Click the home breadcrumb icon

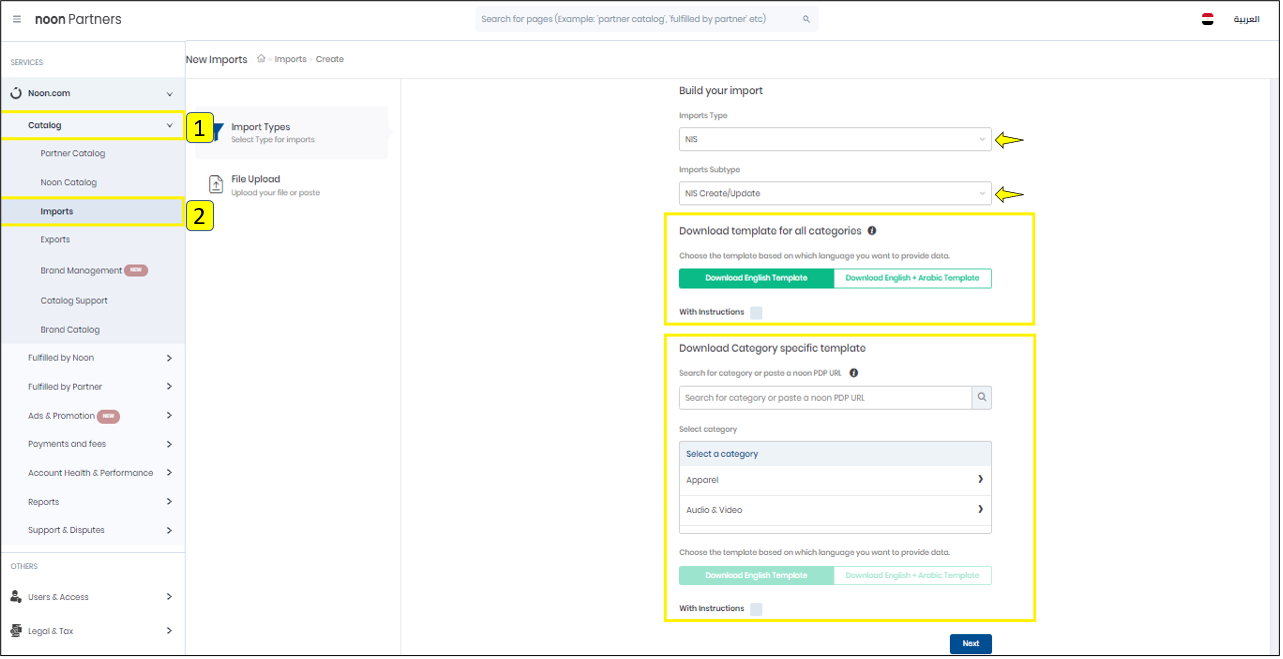click(x=261, y=59)
